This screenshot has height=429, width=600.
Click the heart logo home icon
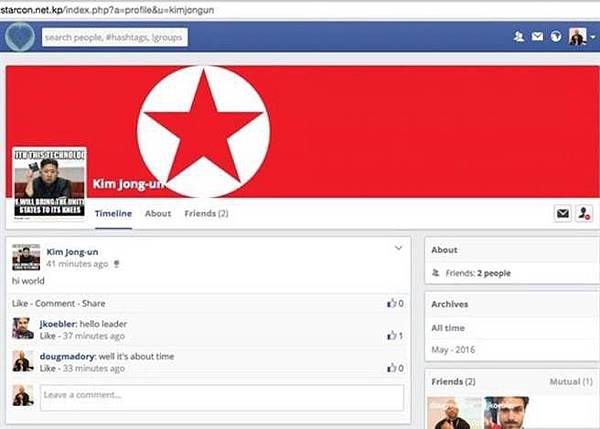point(20,37)
